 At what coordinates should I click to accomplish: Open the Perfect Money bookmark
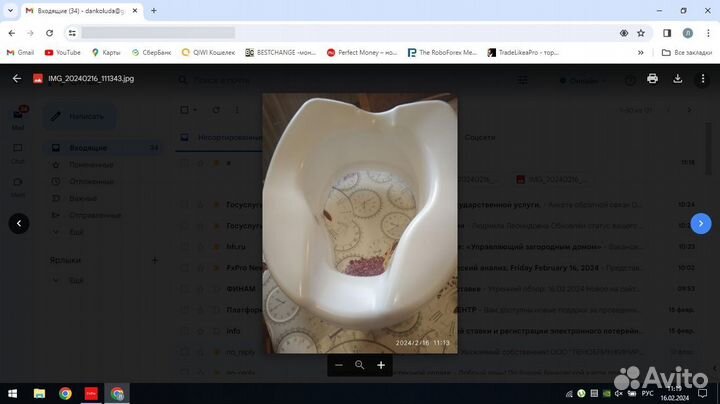point(362,52)
